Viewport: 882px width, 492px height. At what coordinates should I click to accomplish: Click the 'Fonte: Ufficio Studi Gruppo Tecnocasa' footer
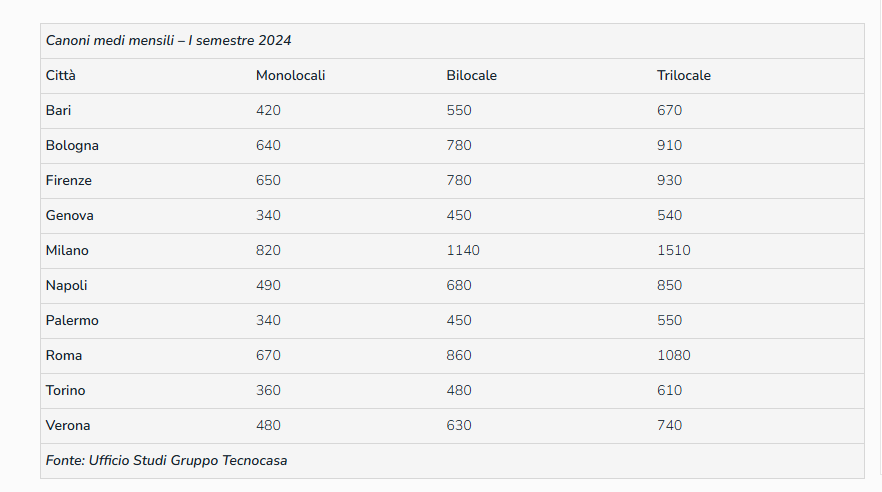point(166,461)
